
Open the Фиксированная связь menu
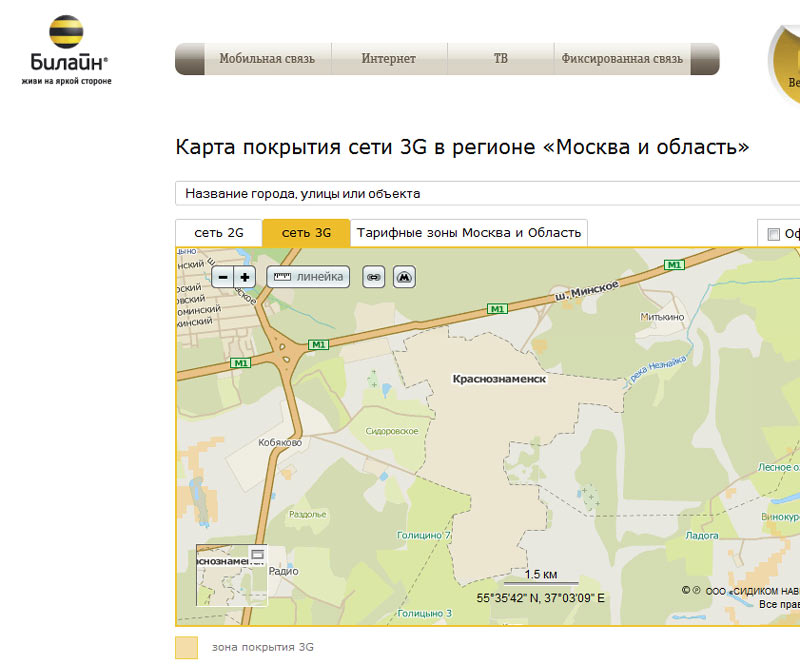[622, 59]
